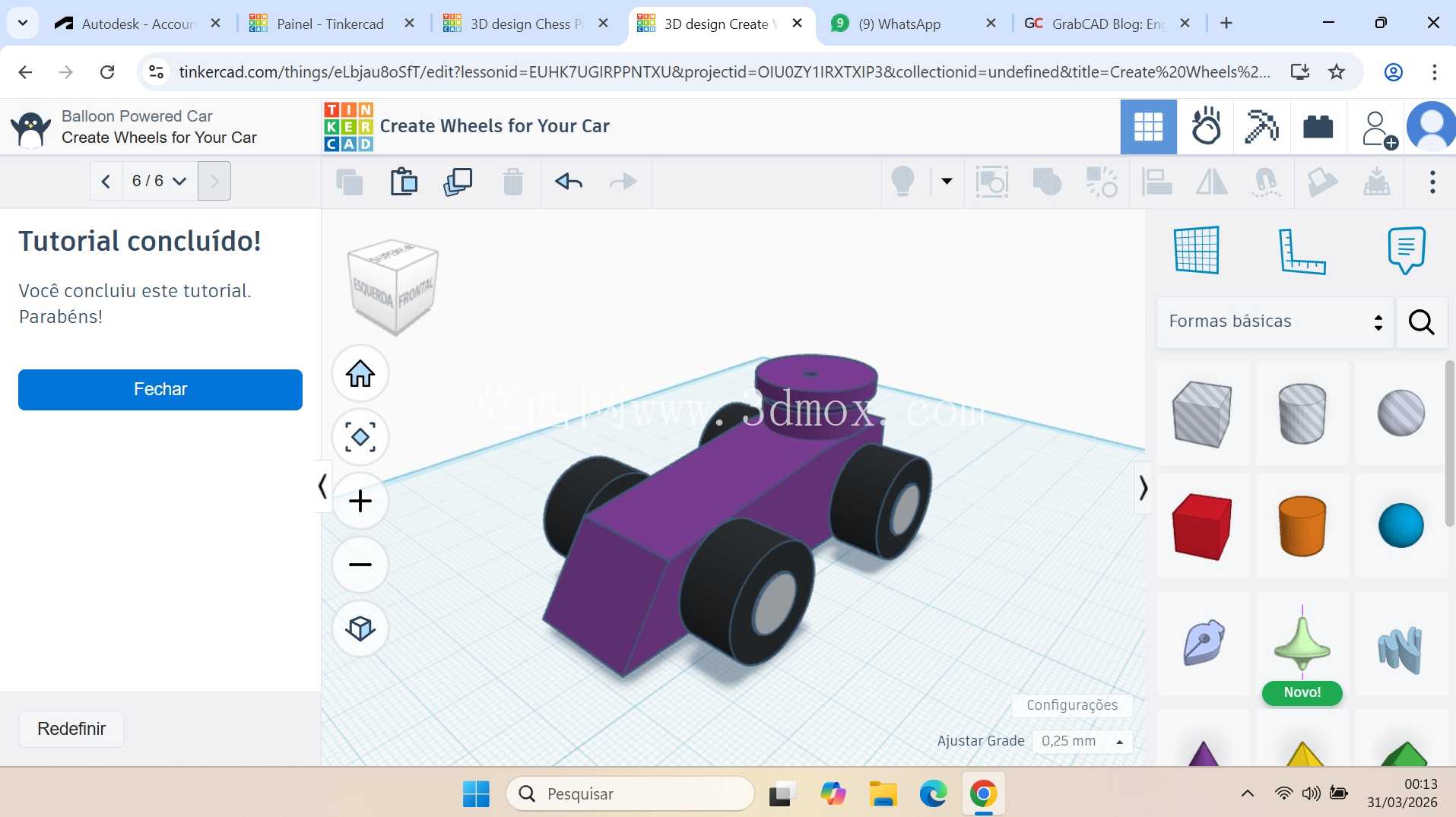Search shapes with magnifier icon

pyautogui.click(x=1421, y=322)
